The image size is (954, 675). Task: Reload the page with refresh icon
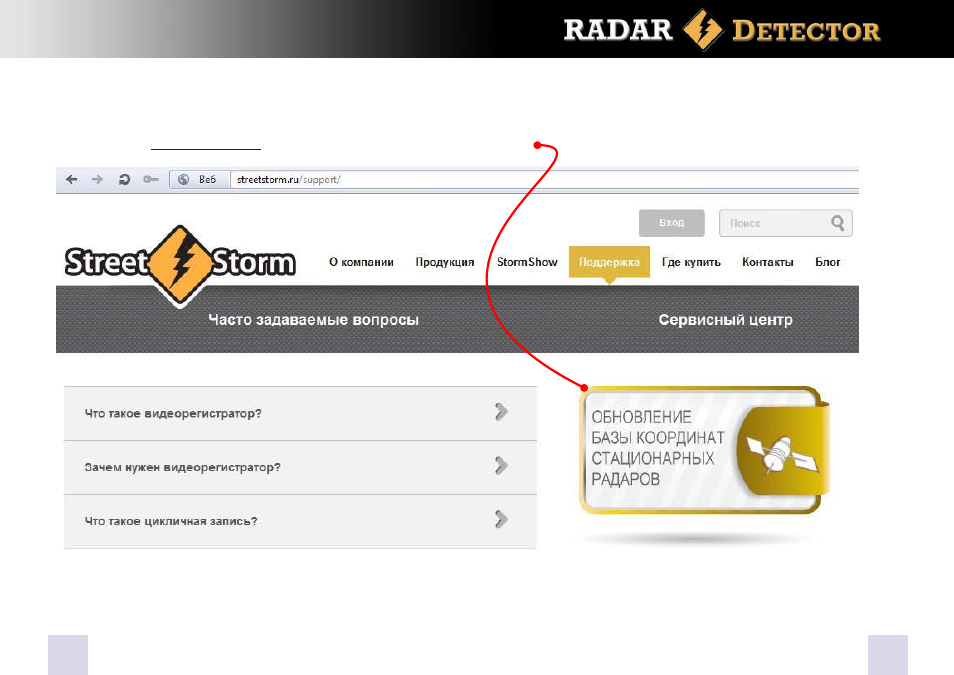click(124, 180)
